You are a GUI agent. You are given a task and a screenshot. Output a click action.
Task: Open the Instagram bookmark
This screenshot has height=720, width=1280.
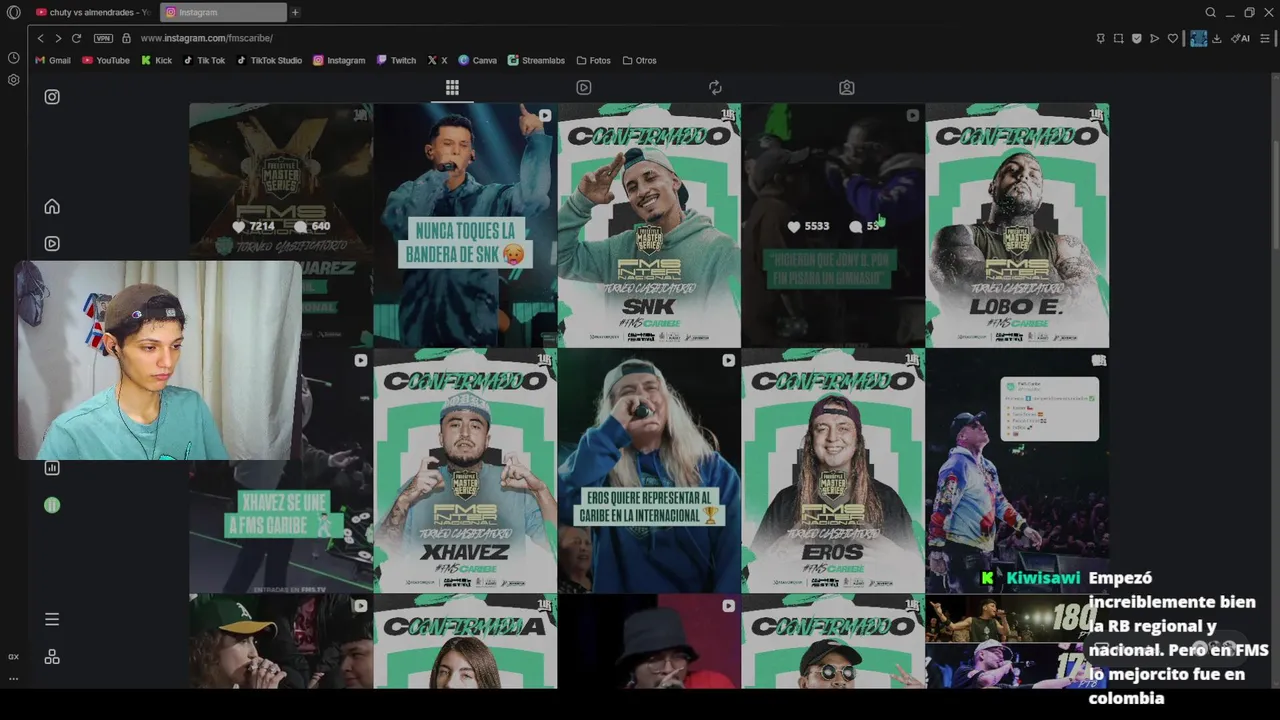coord(339,60)
